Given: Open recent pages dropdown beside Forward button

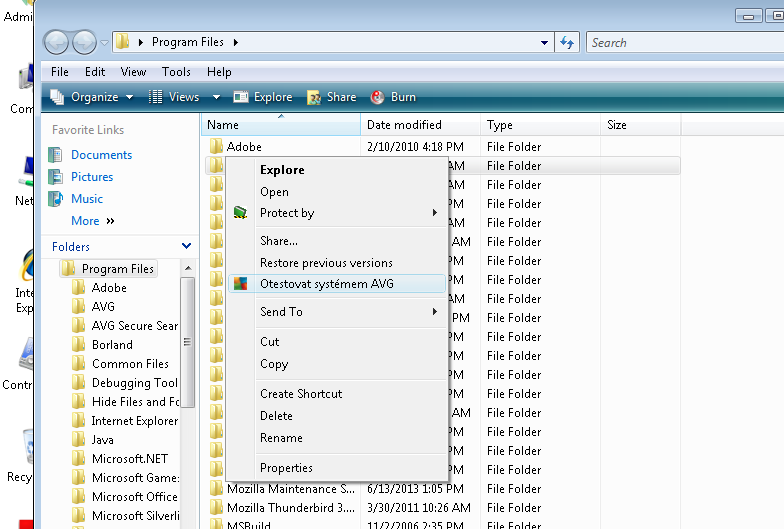Looking at the screenshot, I should [x=104, y=43].
